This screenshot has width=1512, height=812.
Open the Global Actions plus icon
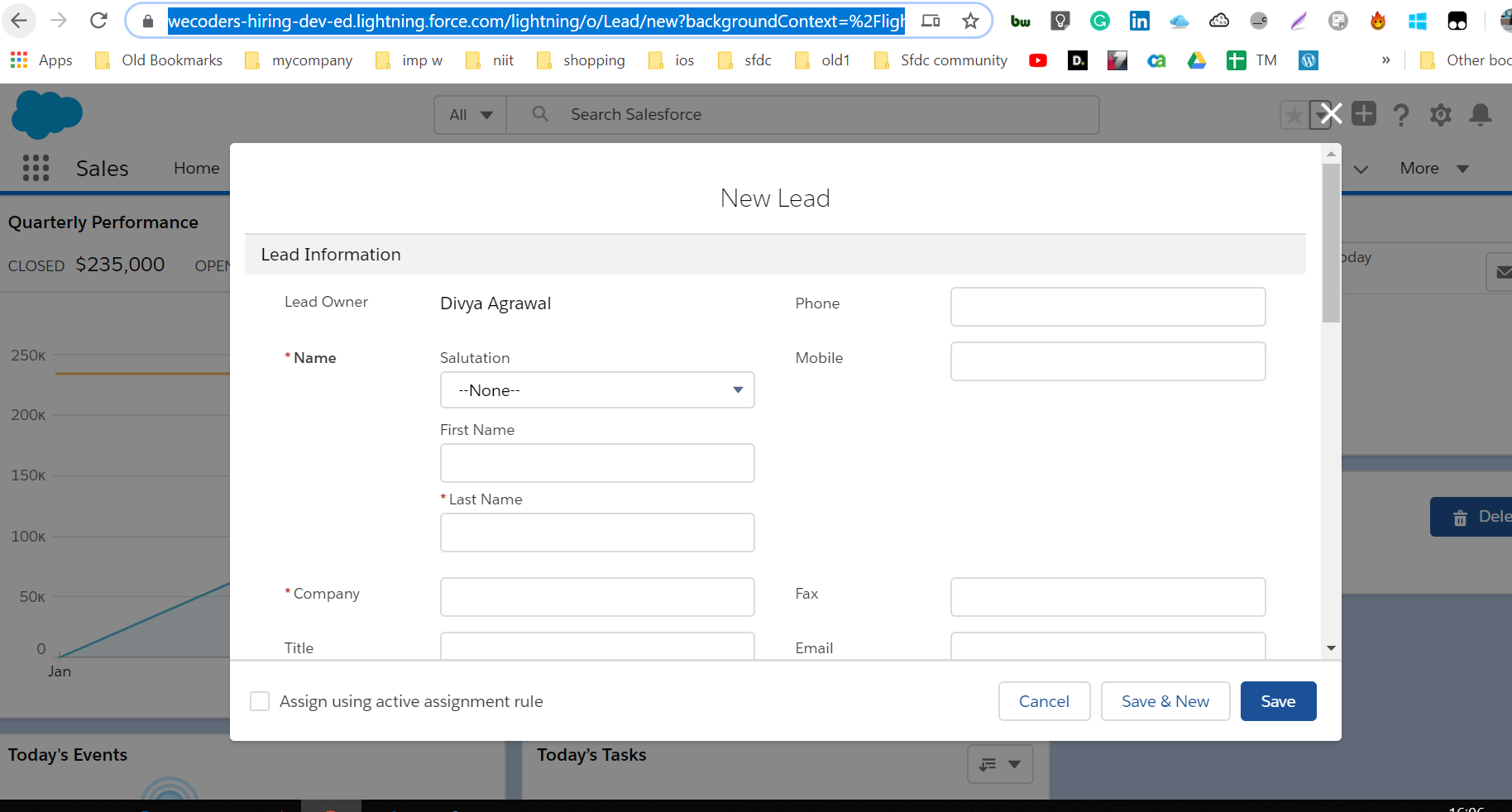point(1364,113)
